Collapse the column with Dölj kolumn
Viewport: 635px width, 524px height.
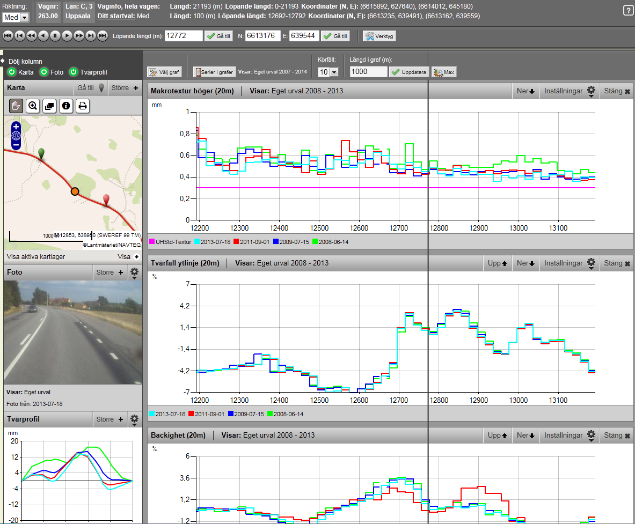pos(25,62)
